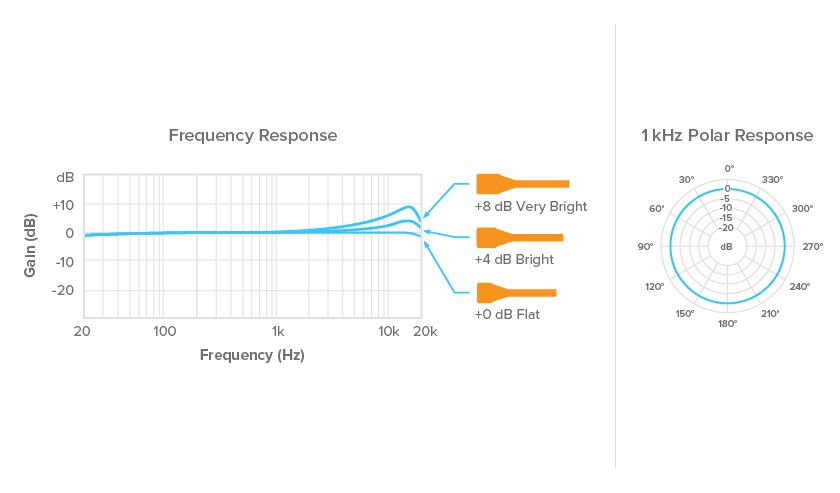Click the "Frequency (Hz)" axis label
This screenshot has height=493, width=840.
click(252, 355)
